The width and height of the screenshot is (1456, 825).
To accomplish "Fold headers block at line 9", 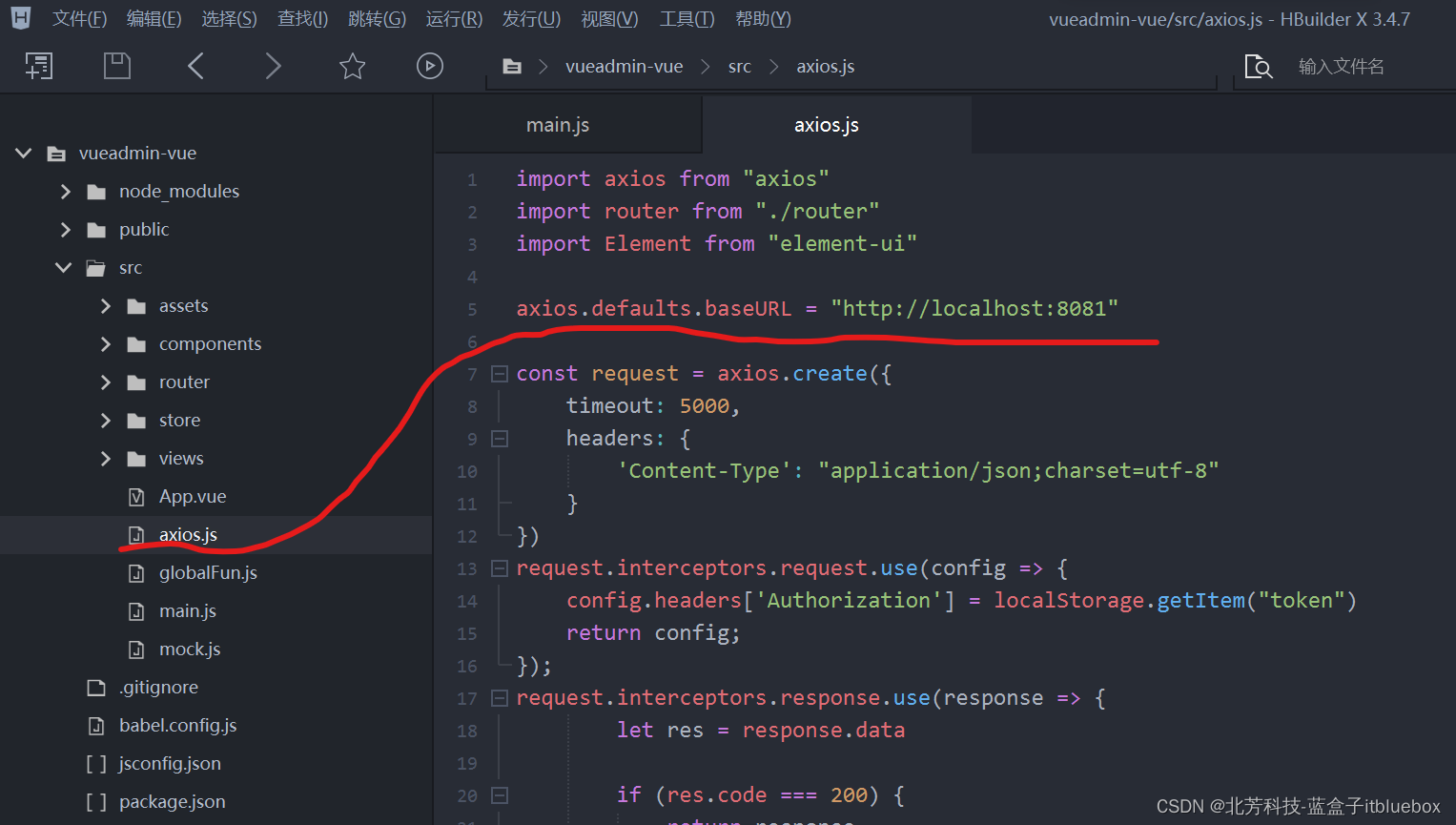I will tap(499, 439).
